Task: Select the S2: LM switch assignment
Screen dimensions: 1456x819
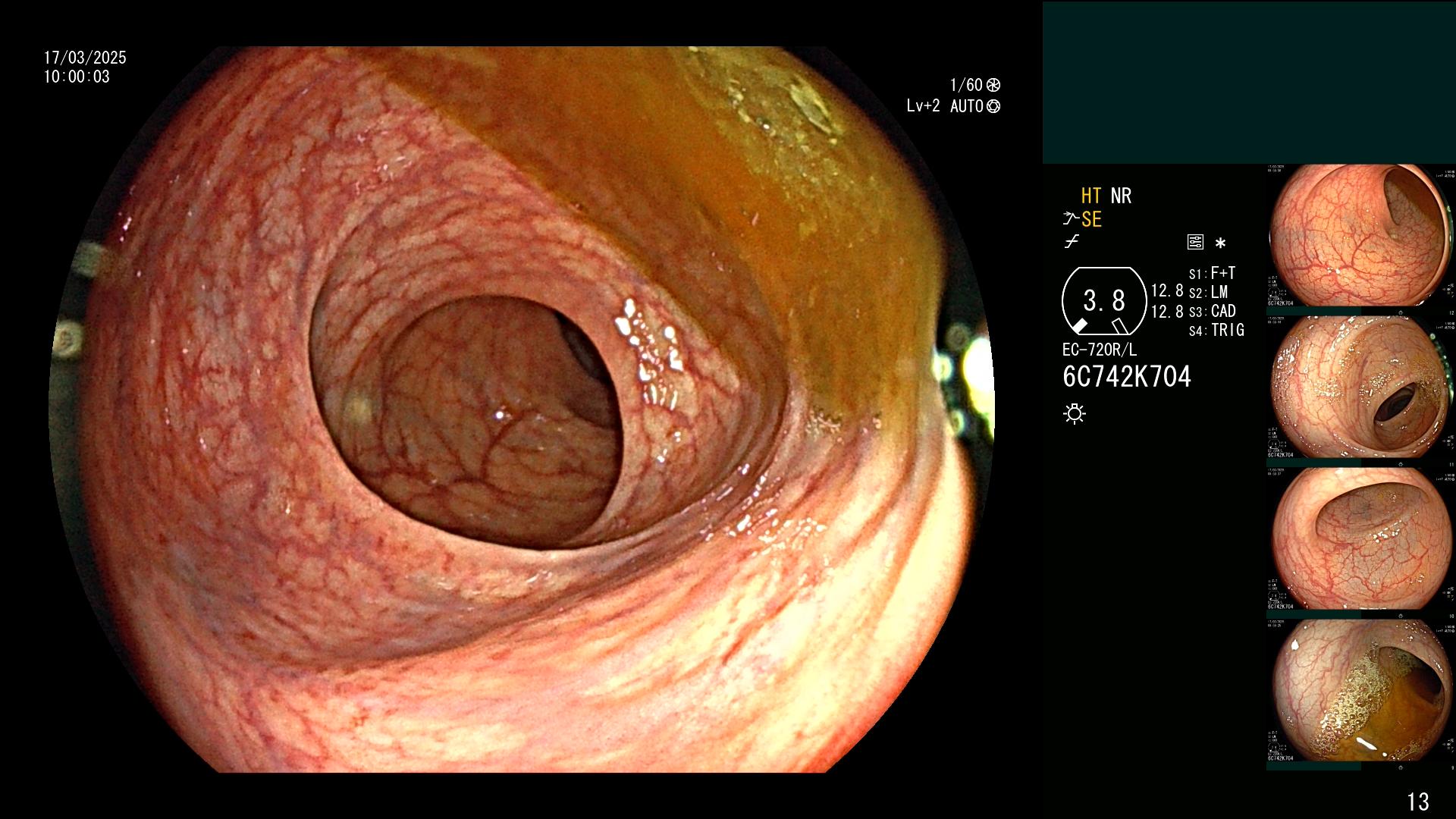Action: (x=1208, y=292)
